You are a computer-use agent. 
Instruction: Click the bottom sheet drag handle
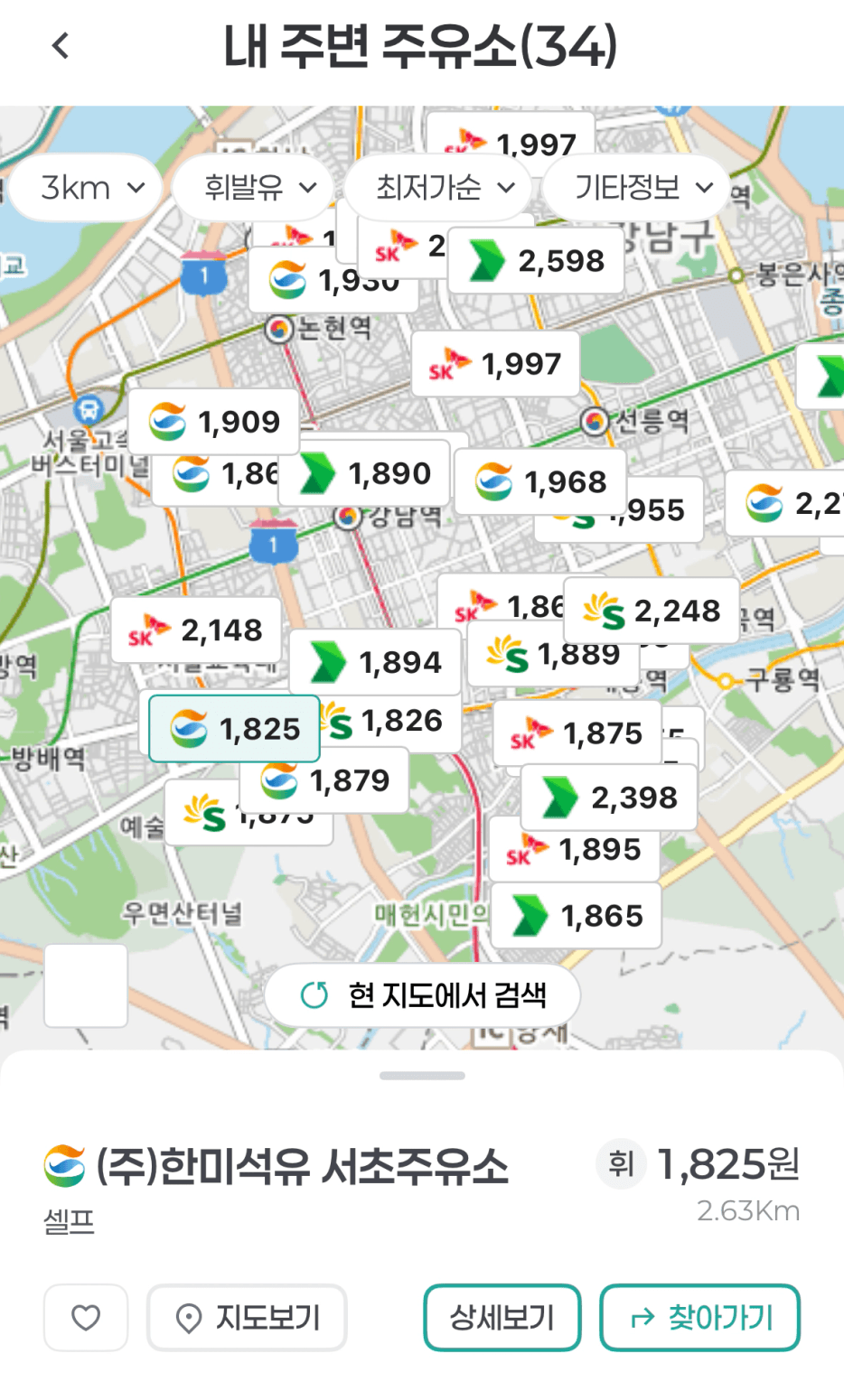[x=422, y=1076]
